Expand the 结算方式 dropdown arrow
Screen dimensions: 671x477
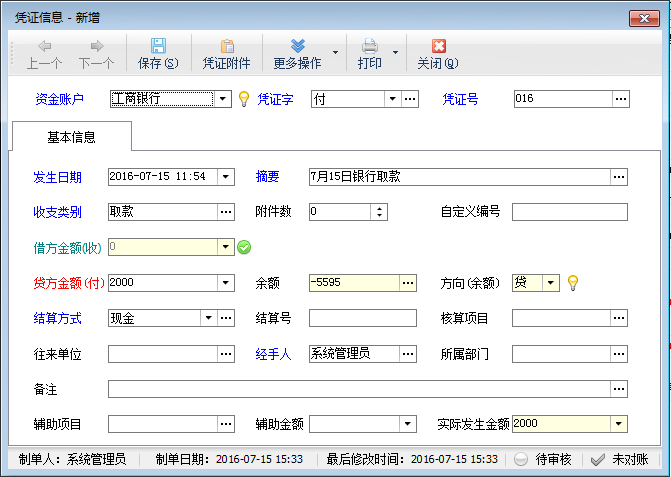(x=208, y=318)
